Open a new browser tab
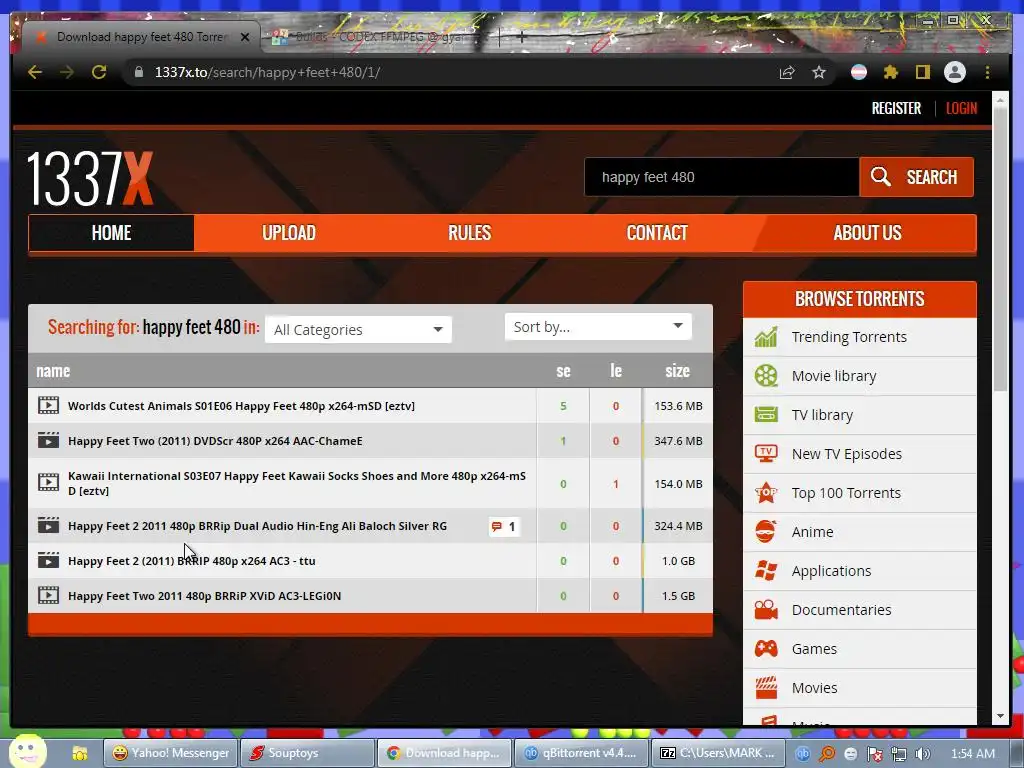This screenshot has height=768, width=1024. [521, 37]
